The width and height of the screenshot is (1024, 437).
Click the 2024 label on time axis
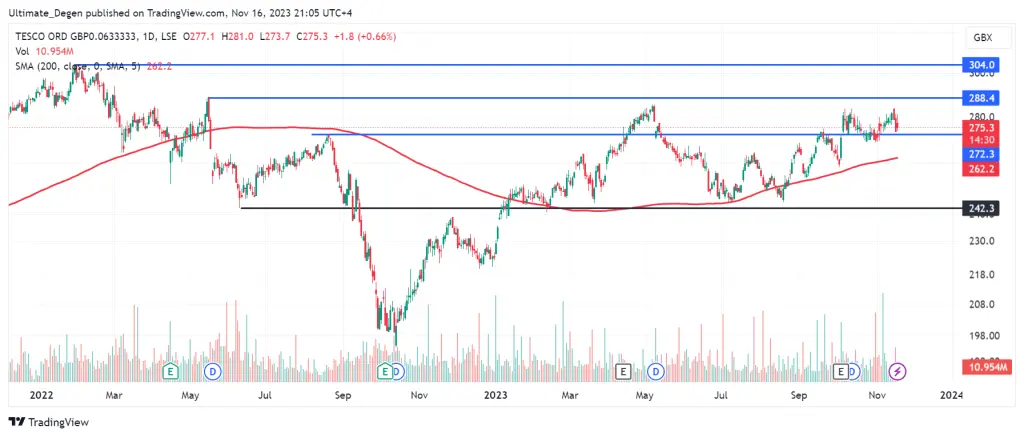(x=952, y=395)
